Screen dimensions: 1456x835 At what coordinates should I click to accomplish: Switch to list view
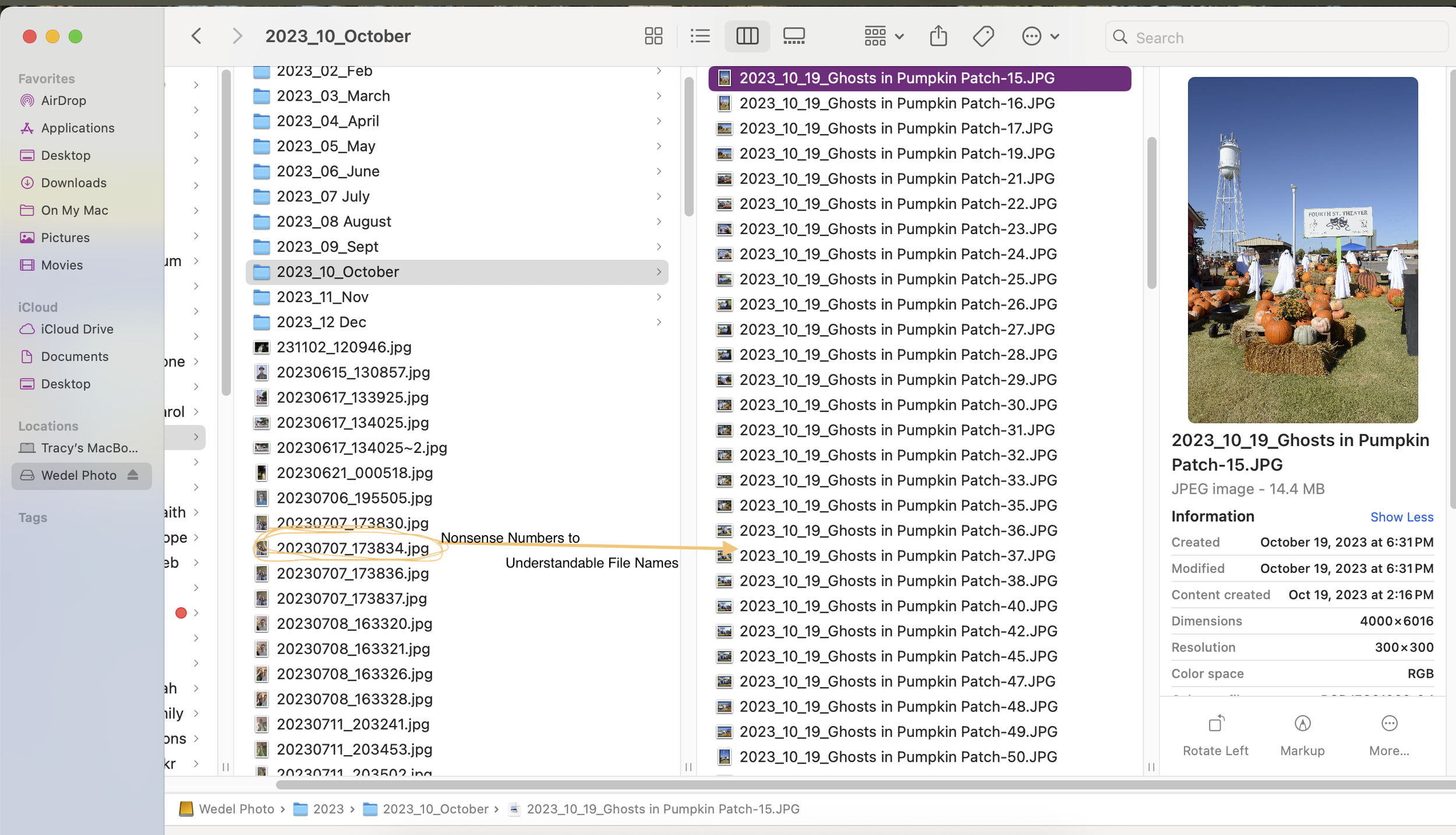[700, 36]
